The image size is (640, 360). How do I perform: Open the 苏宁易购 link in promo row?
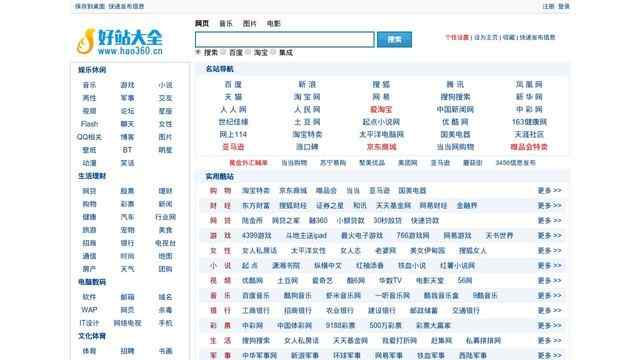(x=333, y=163)
